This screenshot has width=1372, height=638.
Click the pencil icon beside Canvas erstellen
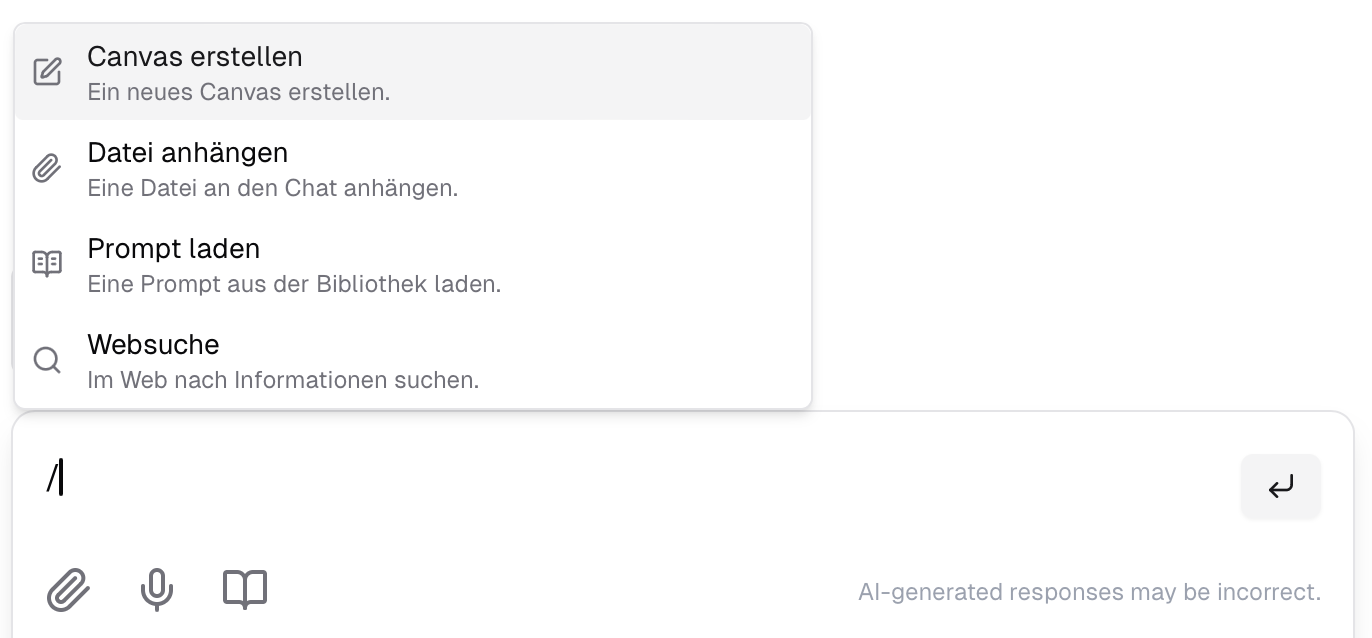point(47,70)
